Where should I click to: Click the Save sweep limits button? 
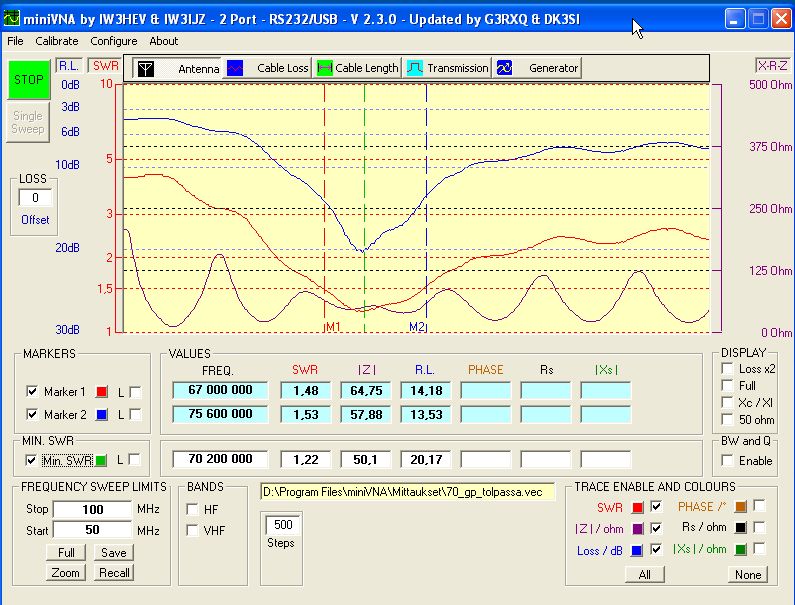tap(114, 552)
